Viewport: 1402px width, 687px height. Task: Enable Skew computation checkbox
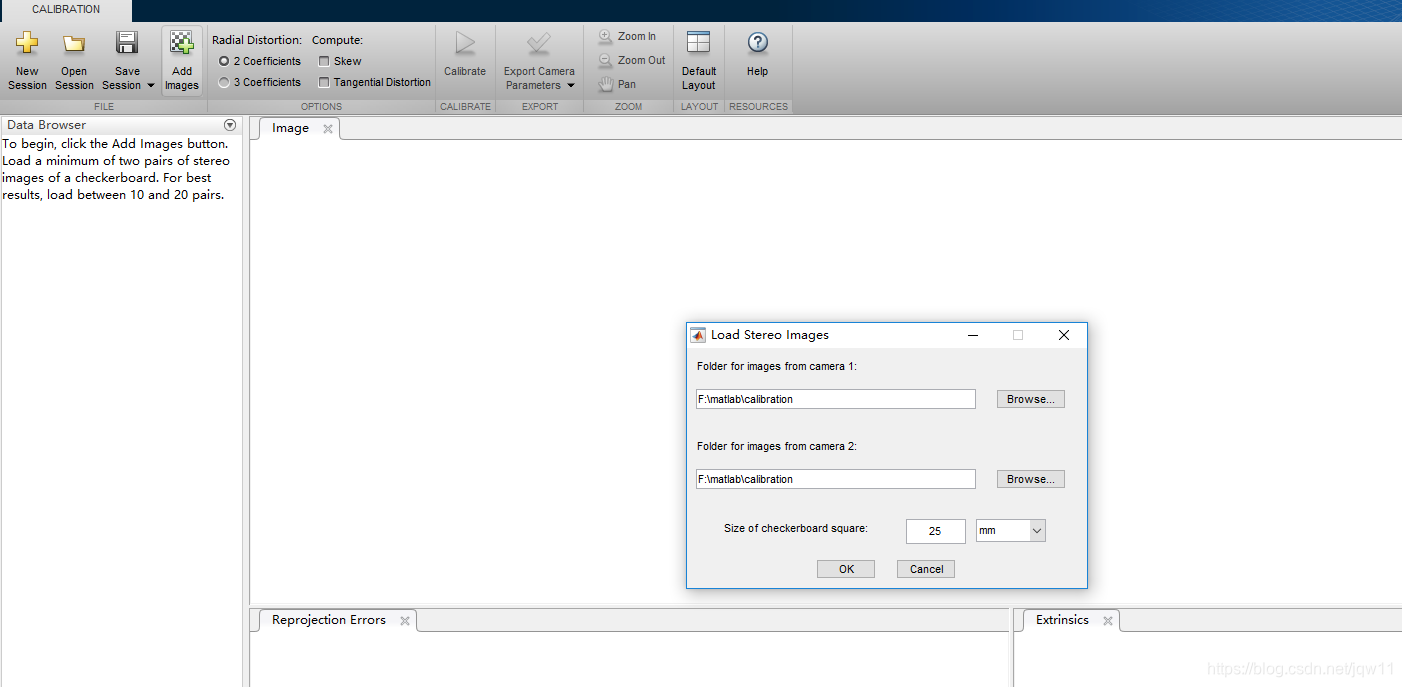tap(324, 61)
